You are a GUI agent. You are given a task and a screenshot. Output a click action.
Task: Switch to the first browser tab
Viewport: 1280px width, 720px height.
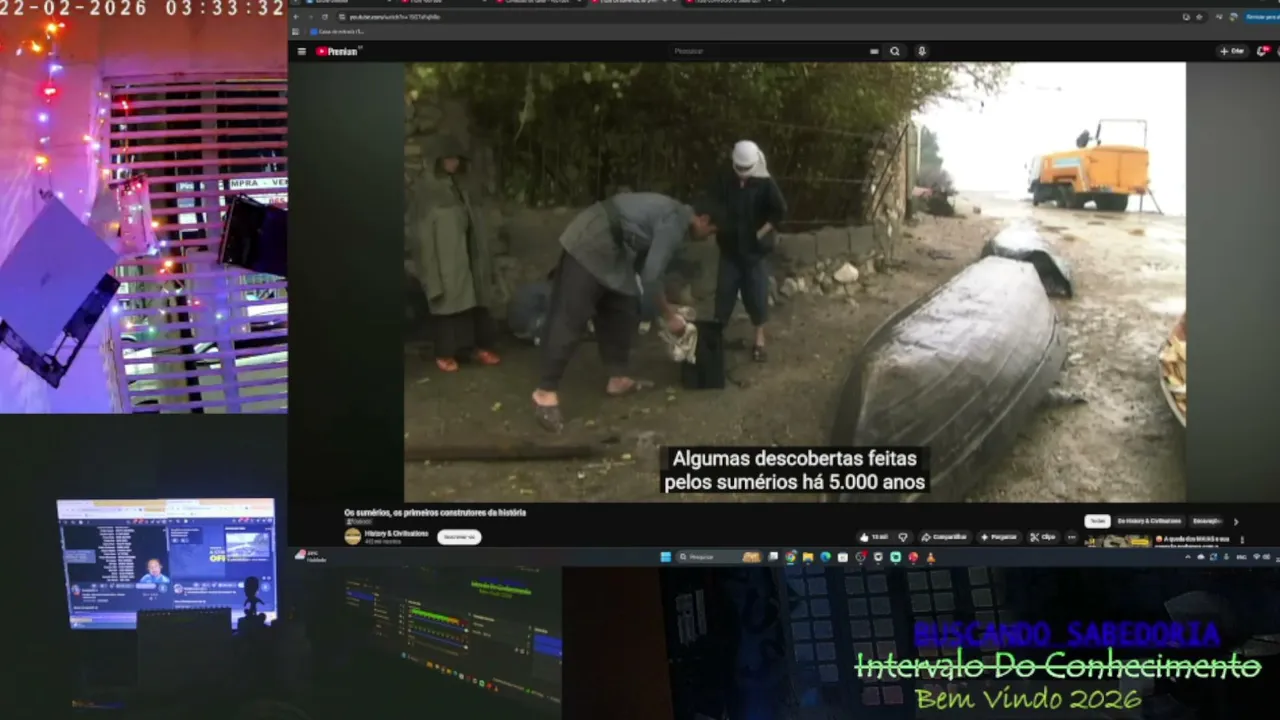347,3
